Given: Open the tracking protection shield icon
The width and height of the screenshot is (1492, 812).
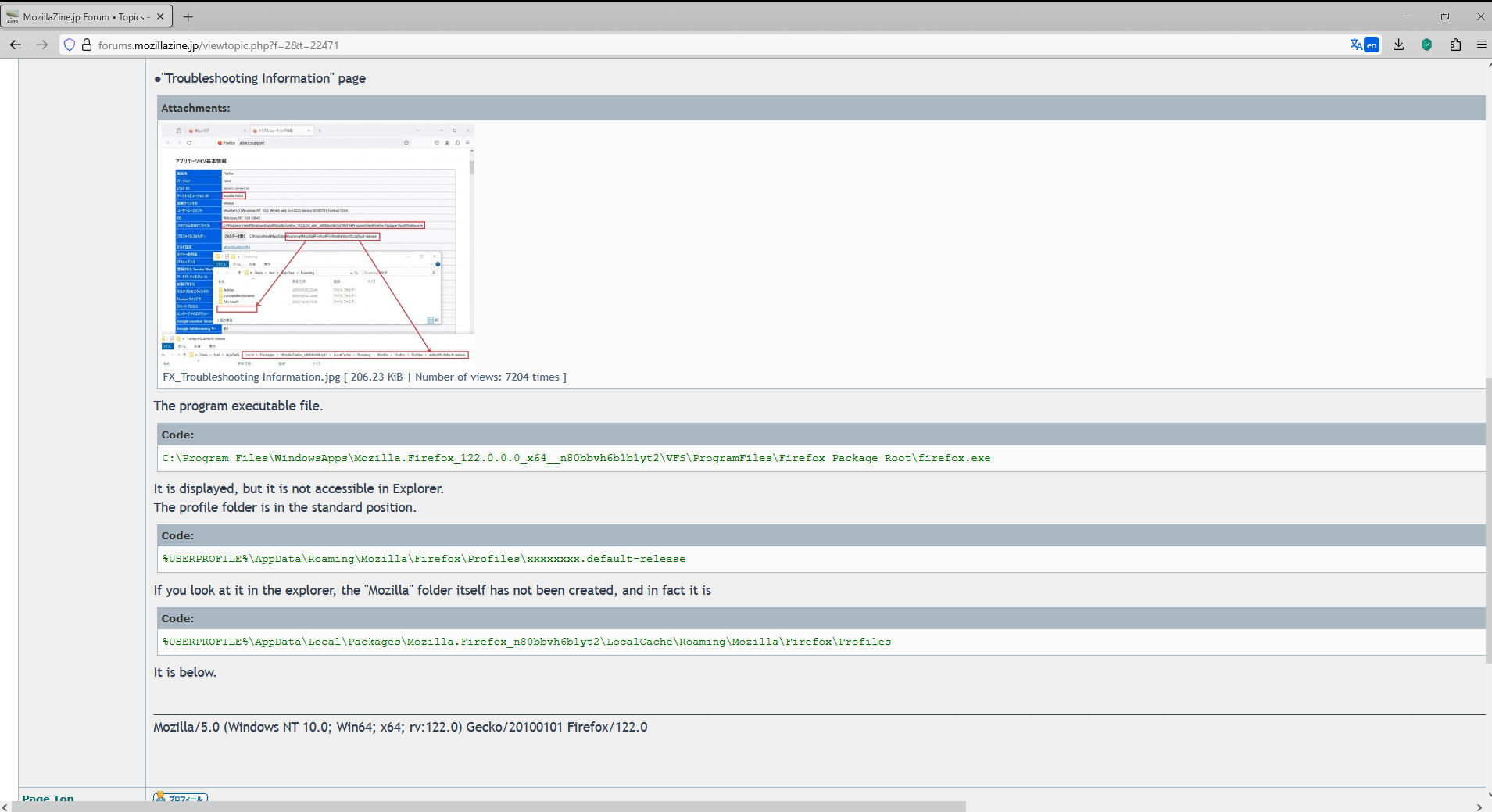Looking at the screenshot, I should (70, 45).
